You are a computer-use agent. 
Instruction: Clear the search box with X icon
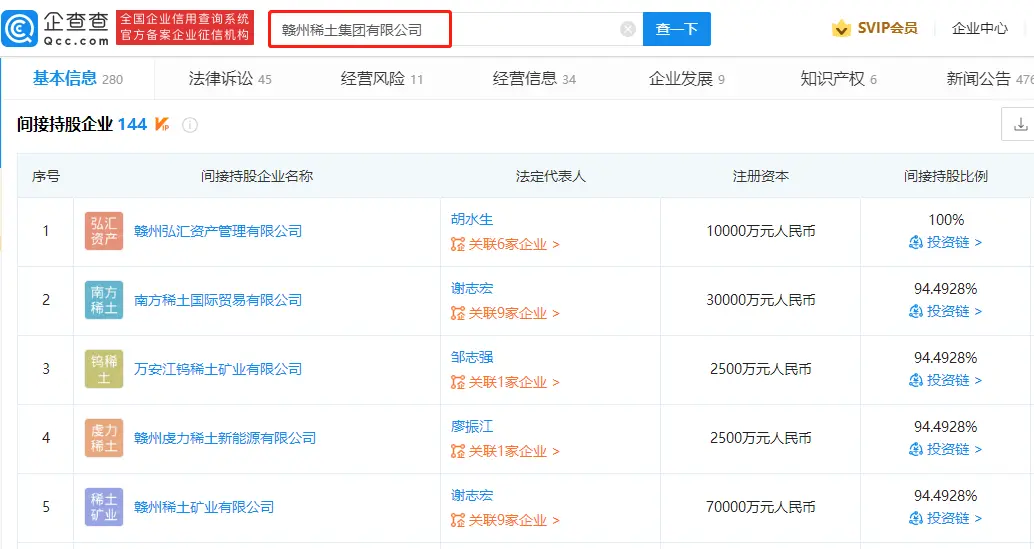(x=628, y=29)
